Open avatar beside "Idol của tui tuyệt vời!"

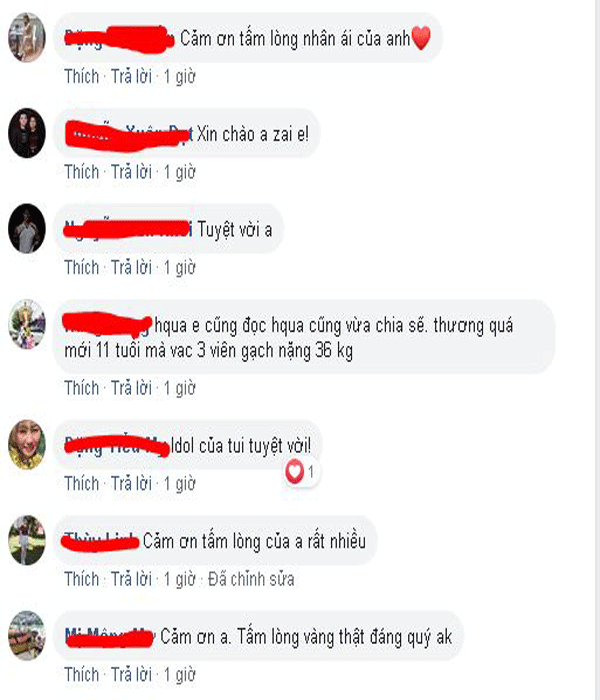(x=27, y=445)
